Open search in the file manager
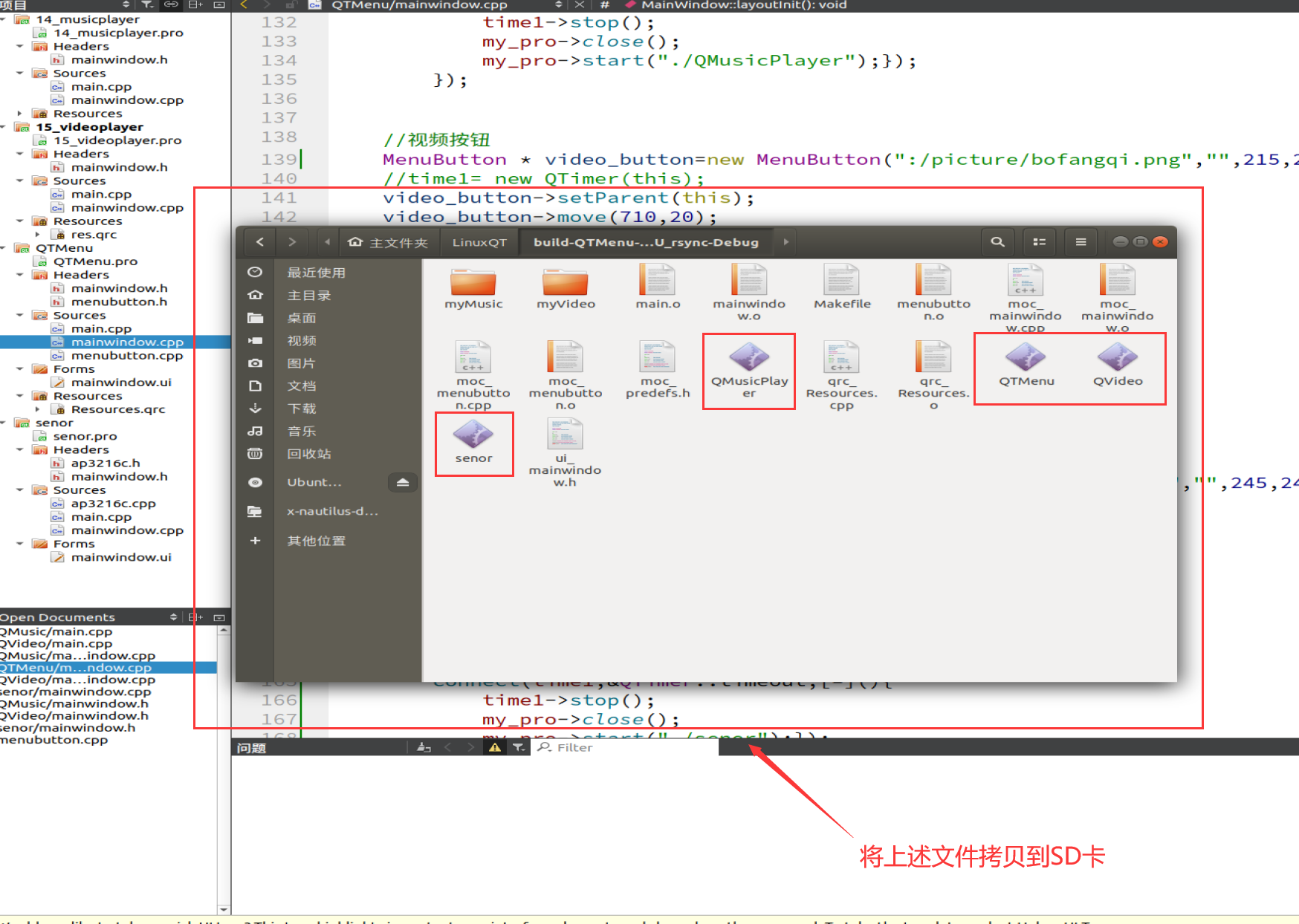1299x924 pixels. [997, 242]
